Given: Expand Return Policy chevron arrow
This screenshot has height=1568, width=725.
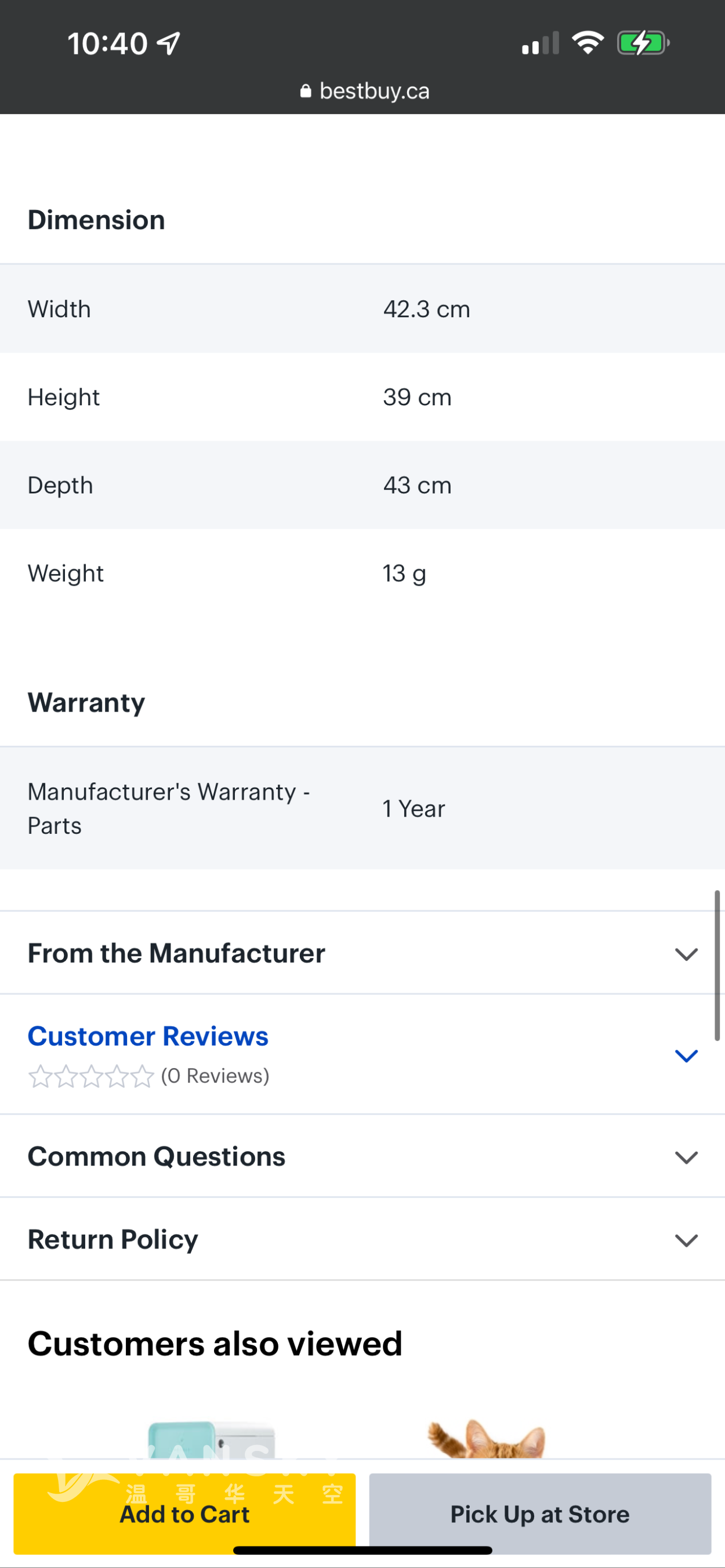Looking at the screenshot, I should coord(686,1240).
